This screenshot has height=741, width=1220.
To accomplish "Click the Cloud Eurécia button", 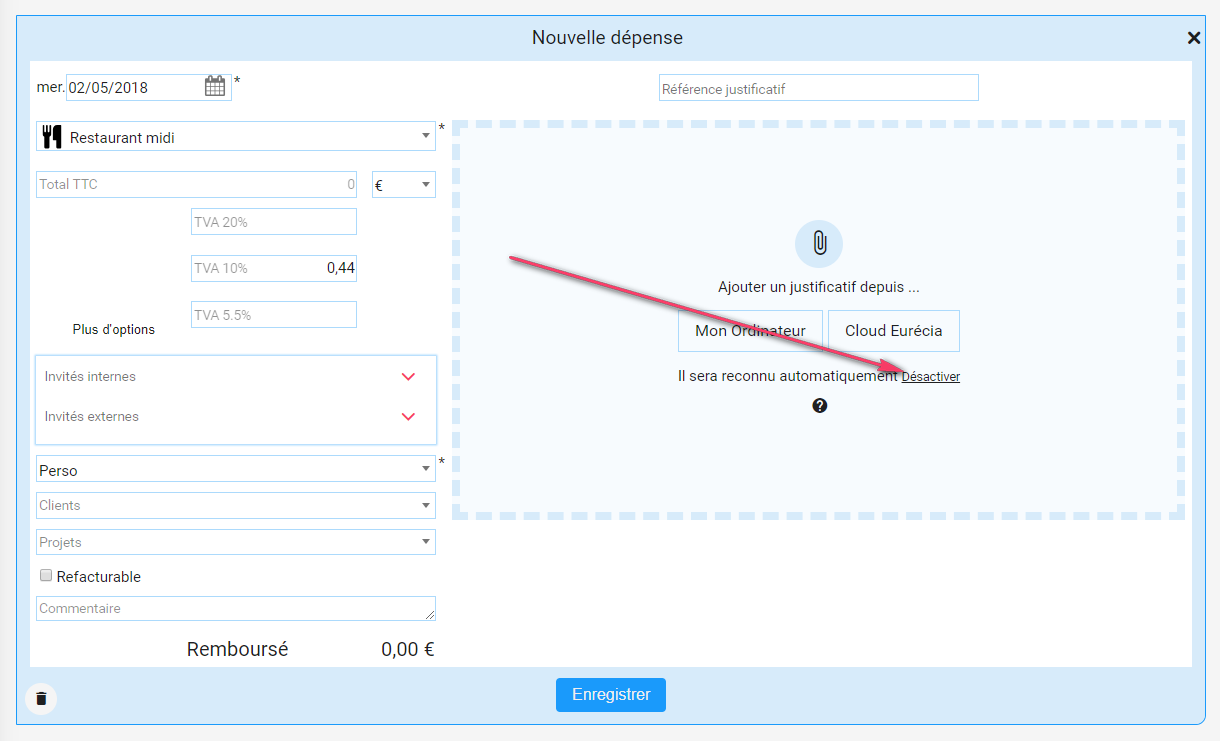I will (893, 331).
